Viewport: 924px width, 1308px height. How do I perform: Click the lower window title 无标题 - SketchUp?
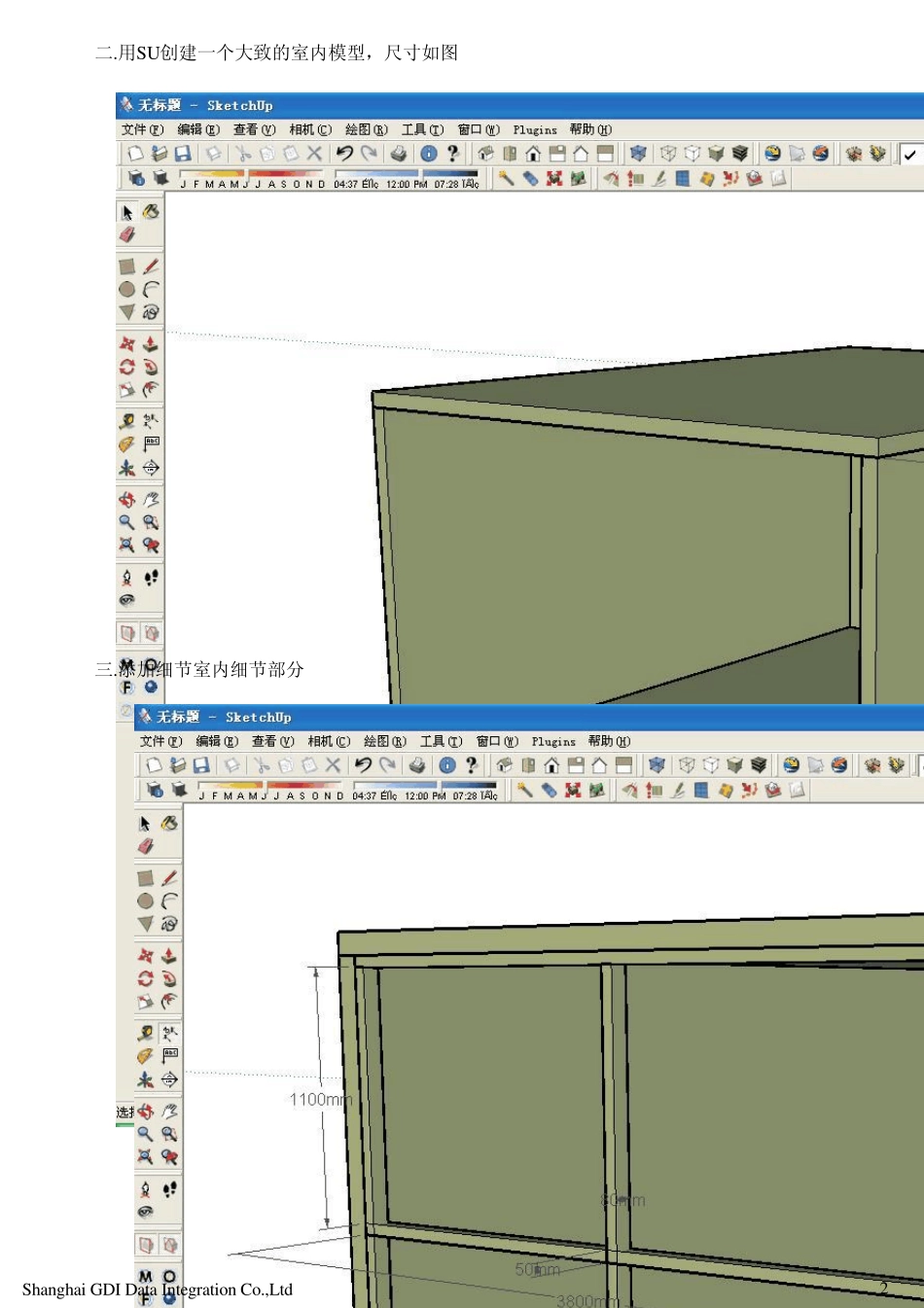224,717
